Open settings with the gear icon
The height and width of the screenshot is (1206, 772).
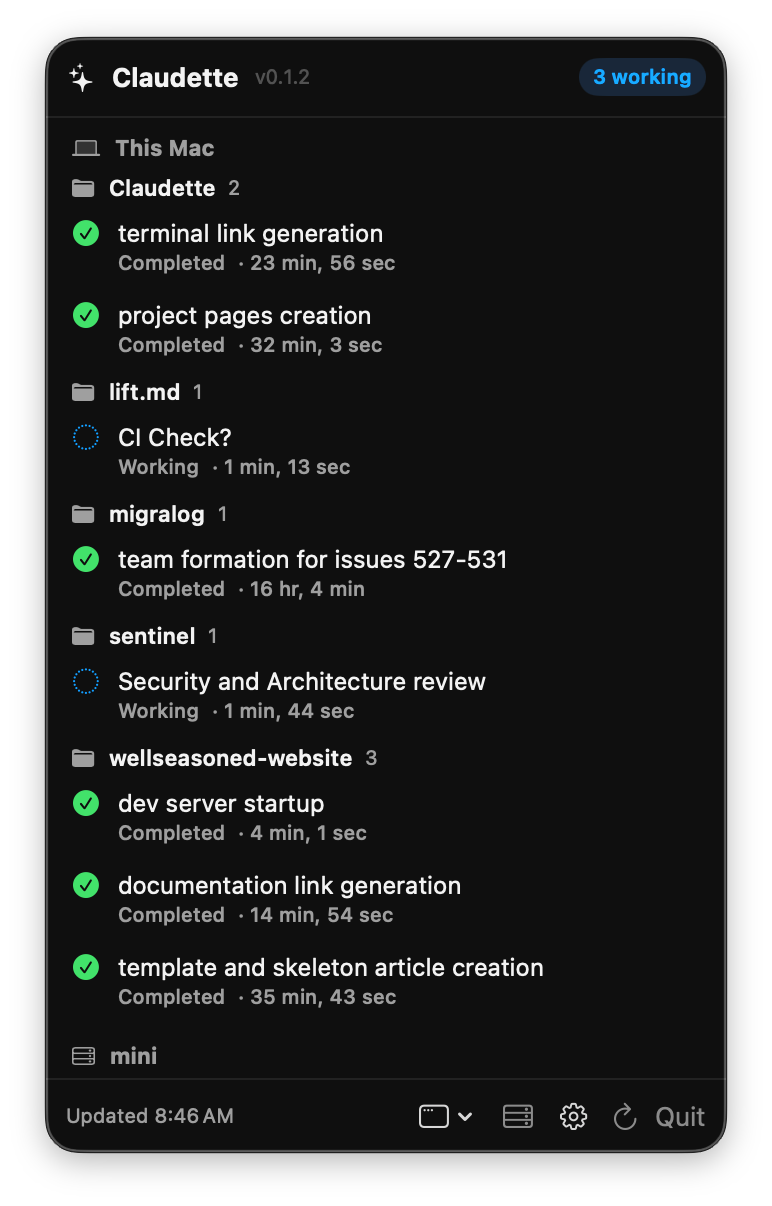tap(573, 1116)
